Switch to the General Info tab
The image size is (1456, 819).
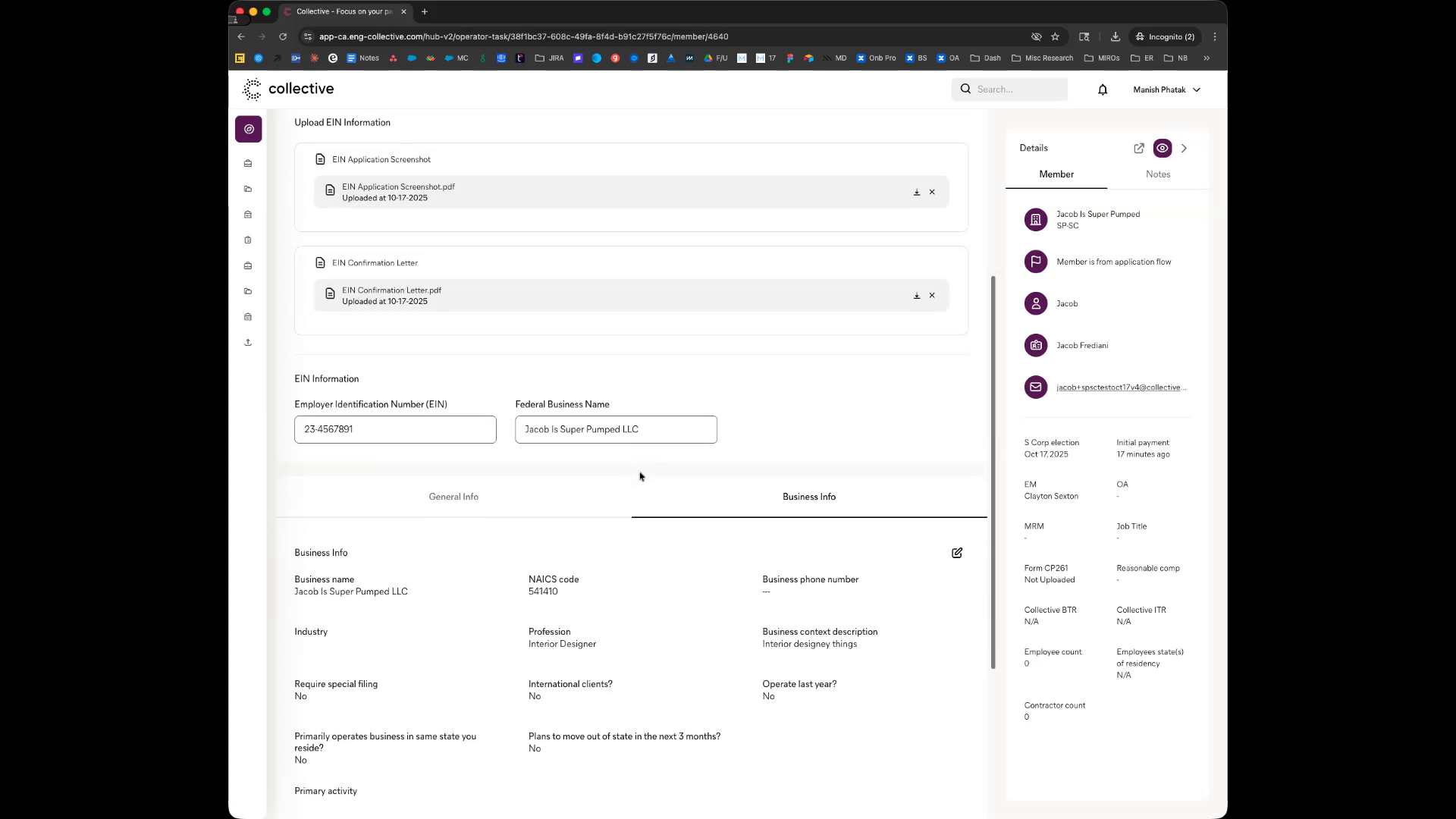pyautogui.click(x=453, y=497)
